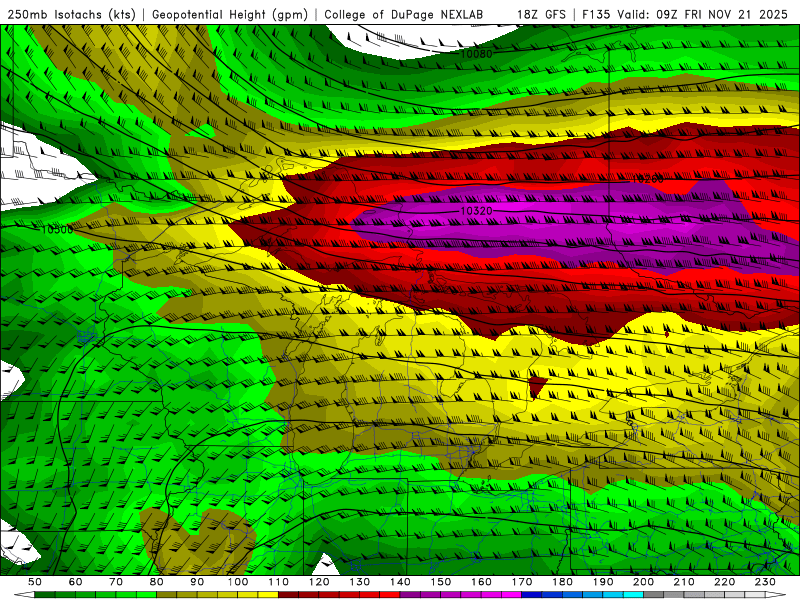
Task: Pick the dark blue swatch just after 170
Action: 532,594
